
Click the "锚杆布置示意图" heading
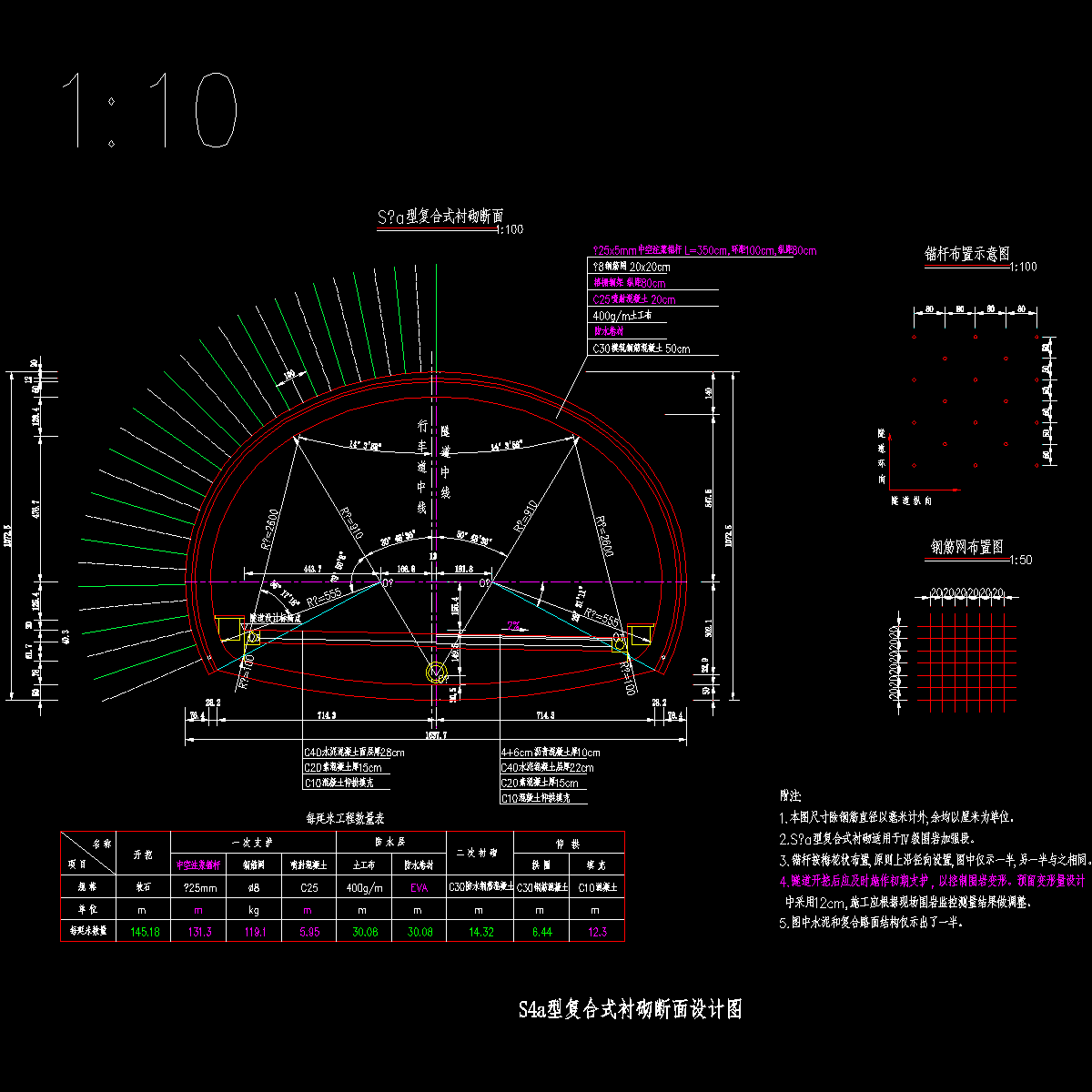(x=967, y=254)
